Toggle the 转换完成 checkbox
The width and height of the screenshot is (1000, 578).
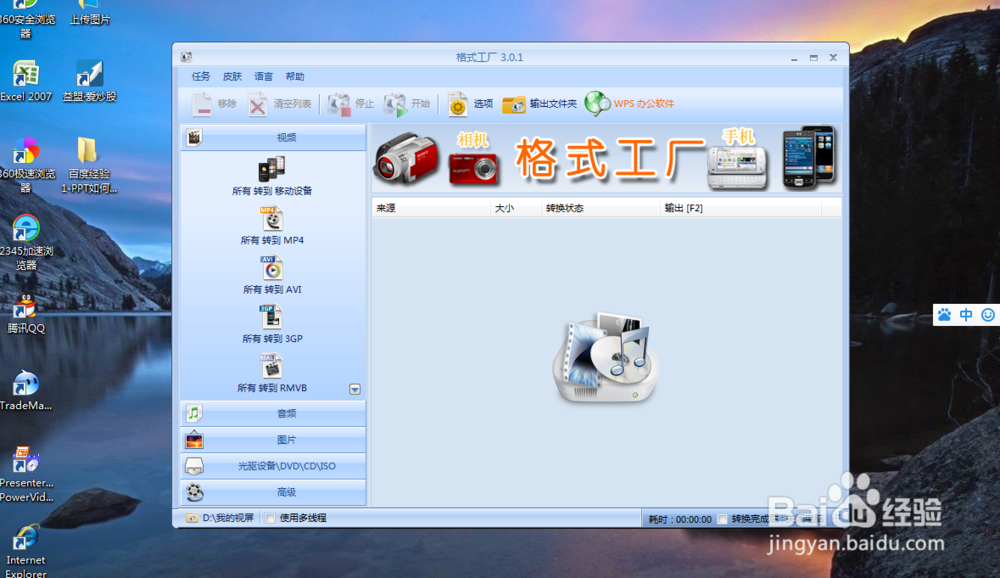click(722, 519)
